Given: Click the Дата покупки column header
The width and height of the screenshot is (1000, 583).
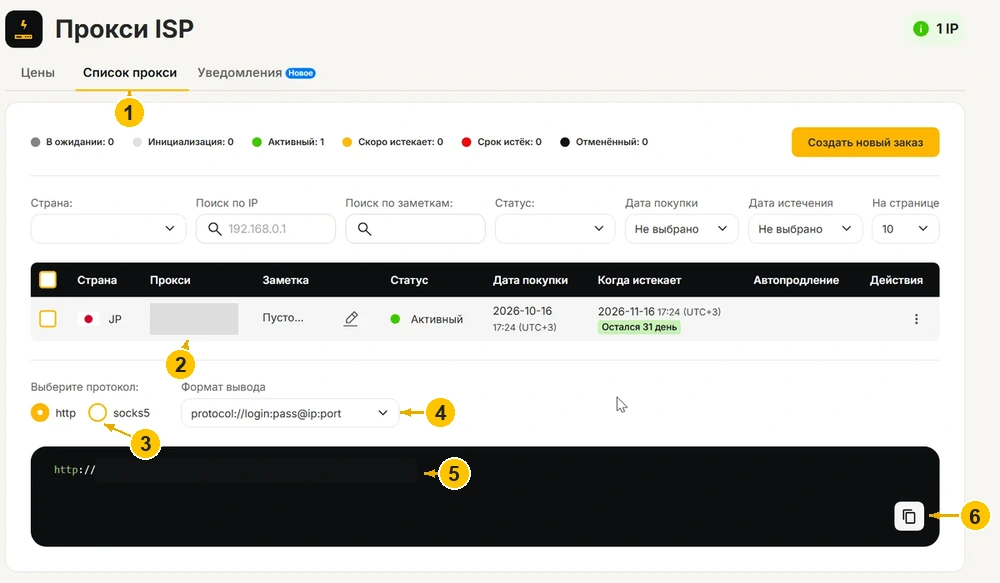Looking at the screenshot, I should tap(531, 280).
